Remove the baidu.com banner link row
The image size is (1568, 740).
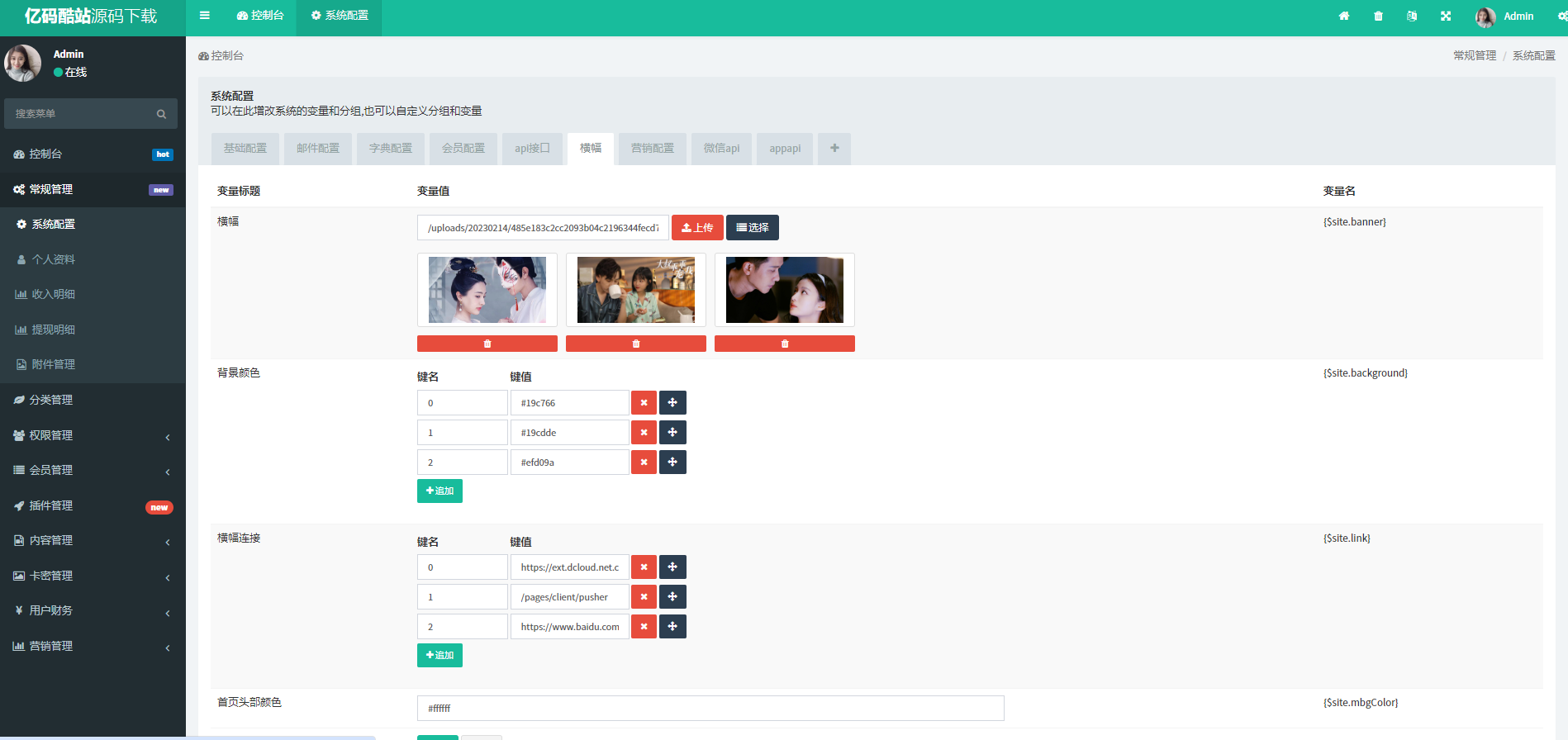[x=644, y=627]
